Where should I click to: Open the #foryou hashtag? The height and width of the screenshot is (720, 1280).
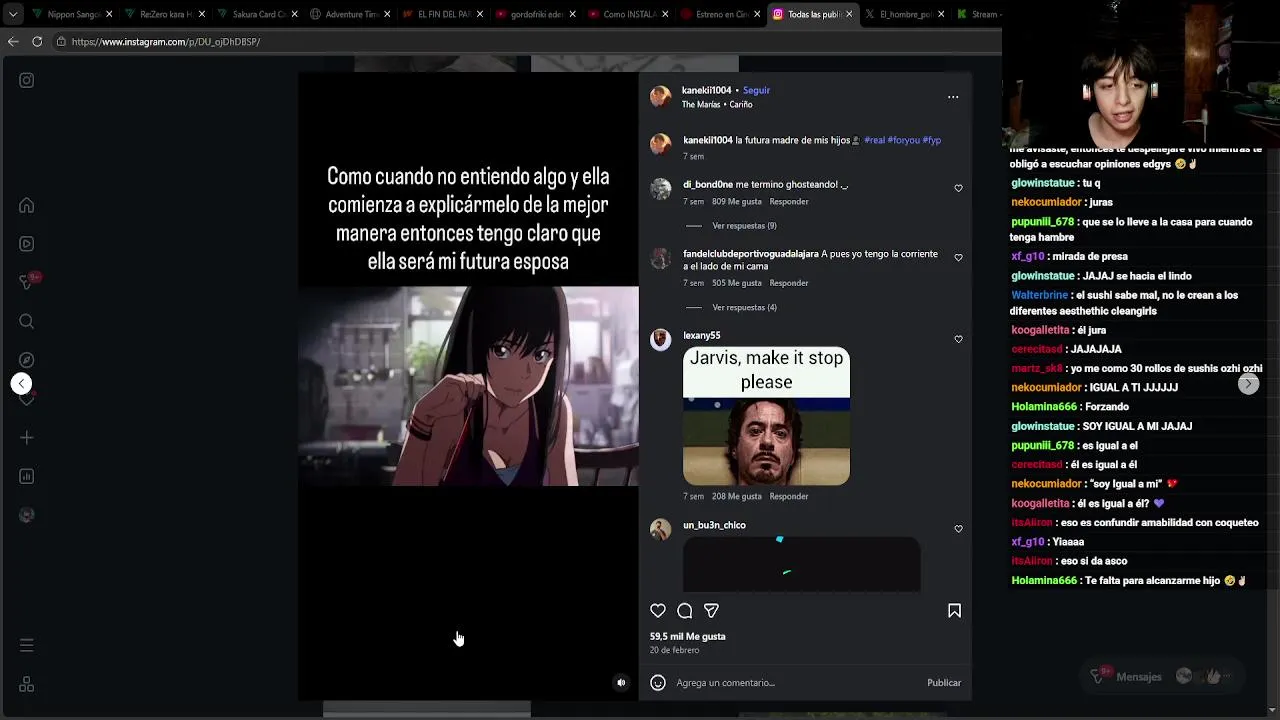903,140
